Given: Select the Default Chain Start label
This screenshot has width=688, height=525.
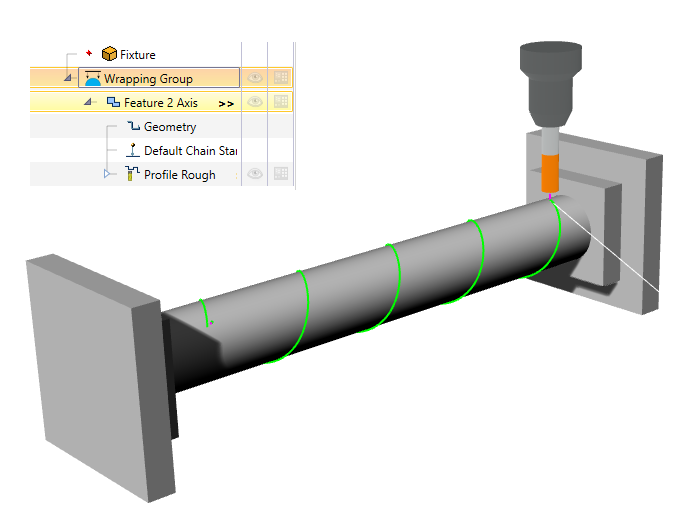Looking at the screenshot, I should [190, 151].
